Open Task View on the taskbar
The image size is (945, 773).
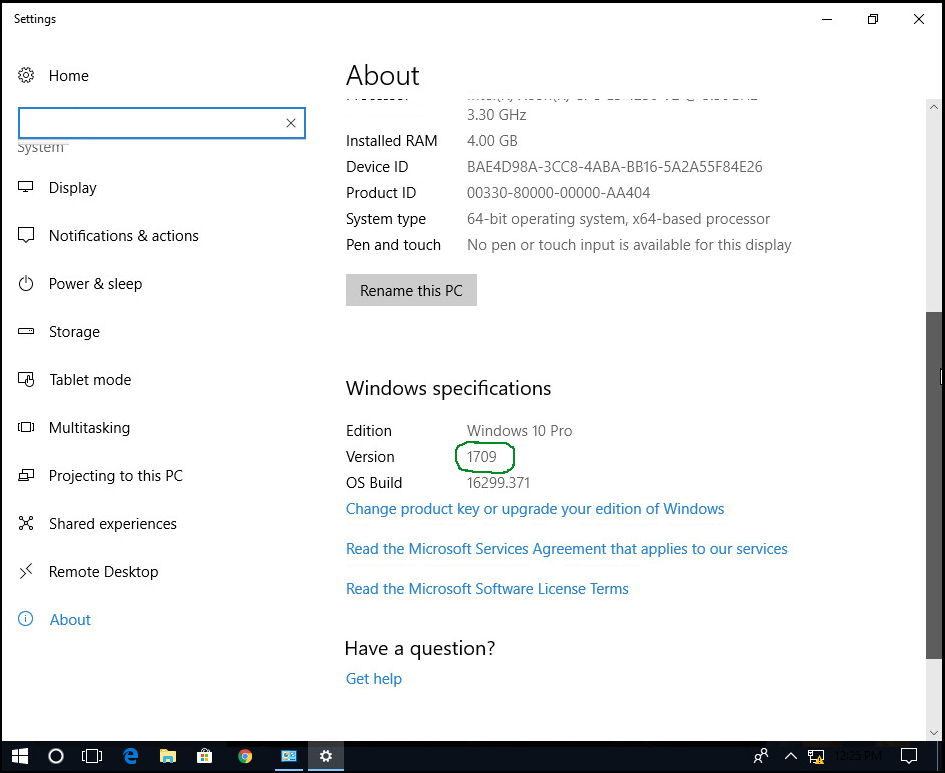(92, 756)
